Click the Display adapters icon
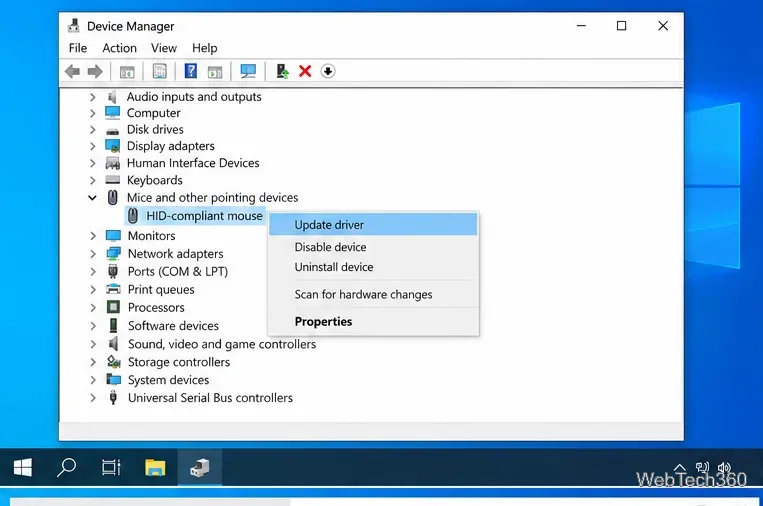The width and height of the screenshot is (763, 506). click(112, 146)
